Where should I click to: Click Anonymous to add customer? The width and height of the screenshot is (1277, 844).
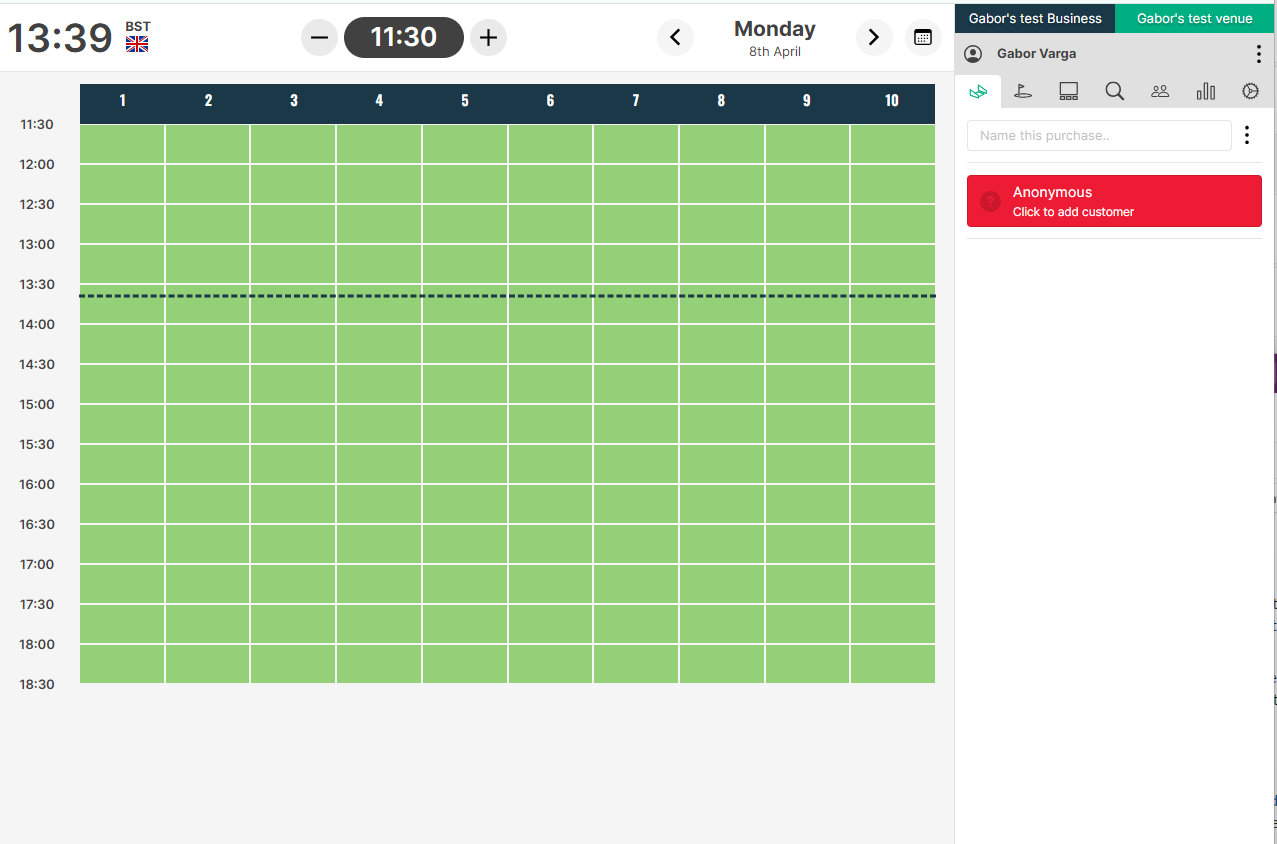tap(1114, 201)
